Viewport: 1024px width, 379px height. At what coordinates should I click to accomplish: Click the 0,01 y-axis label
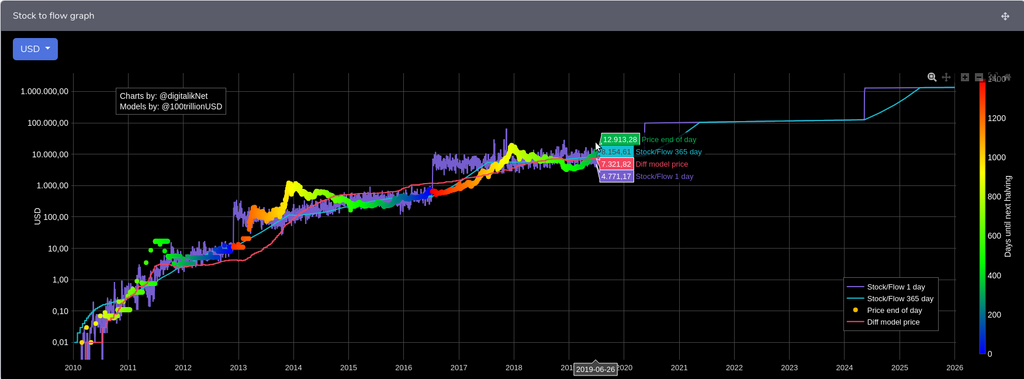[61, 342]
